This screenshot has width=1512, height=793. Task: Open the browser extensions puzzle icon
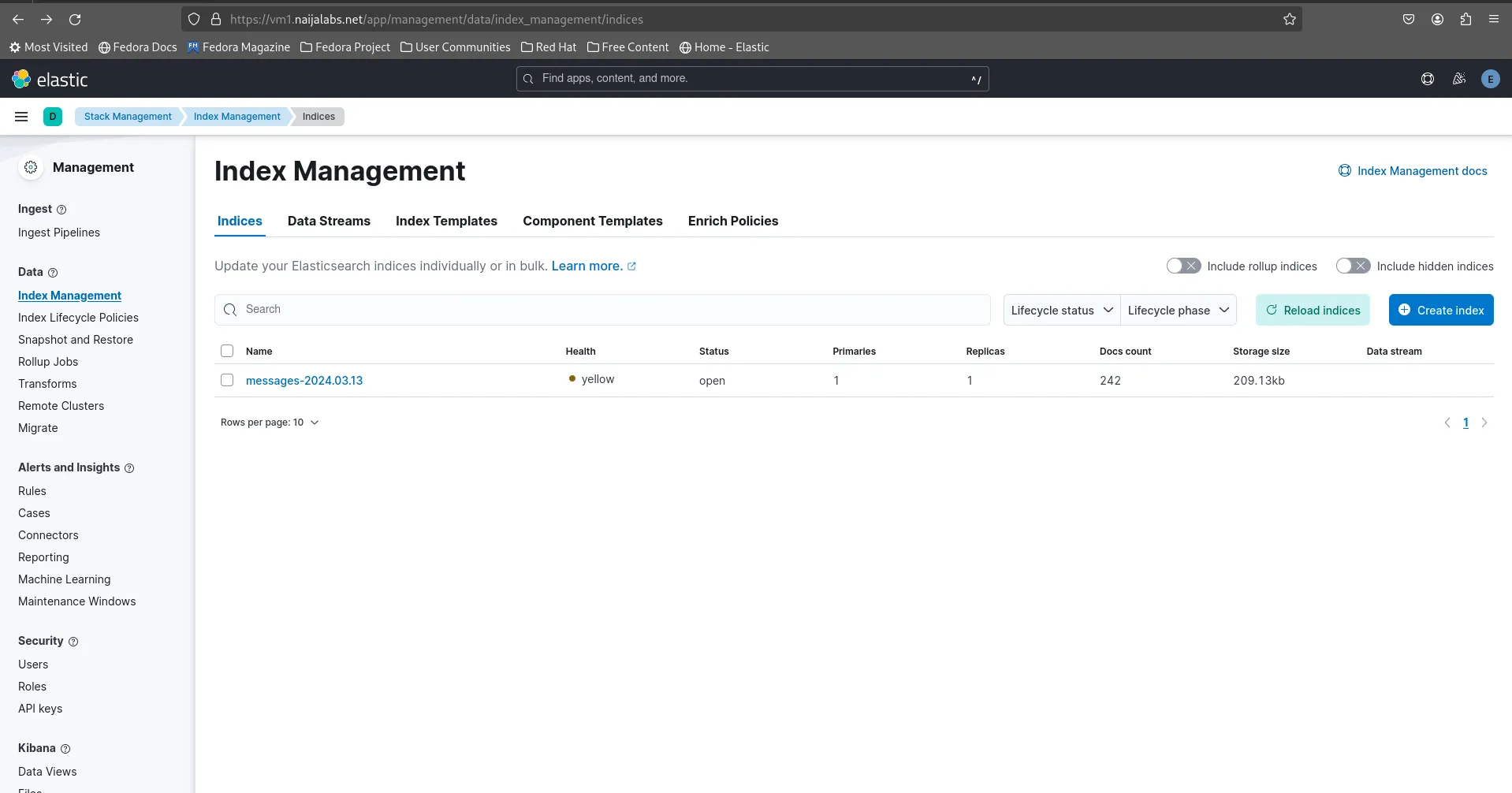click(x=1465, y=19)
